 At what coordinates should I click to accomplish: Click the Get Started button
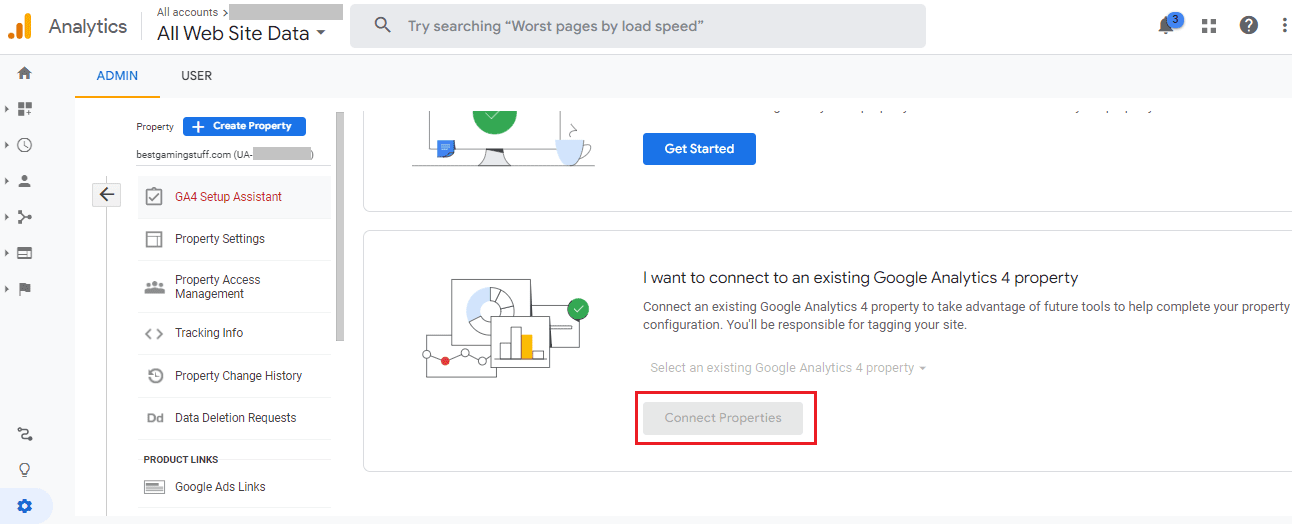click(x=699, y=149)
